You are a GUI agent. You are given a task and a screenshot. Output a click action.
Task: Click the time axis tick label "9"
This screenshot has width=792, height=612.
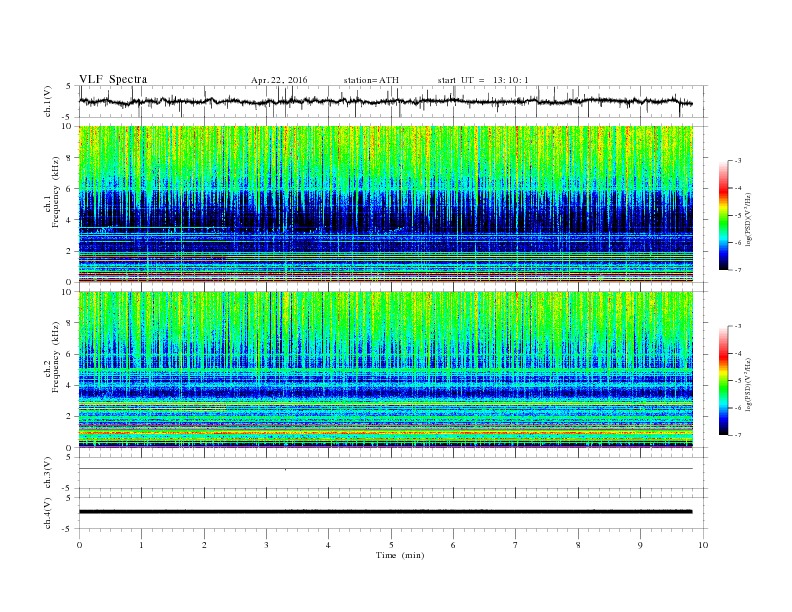[x=640, y=545]
